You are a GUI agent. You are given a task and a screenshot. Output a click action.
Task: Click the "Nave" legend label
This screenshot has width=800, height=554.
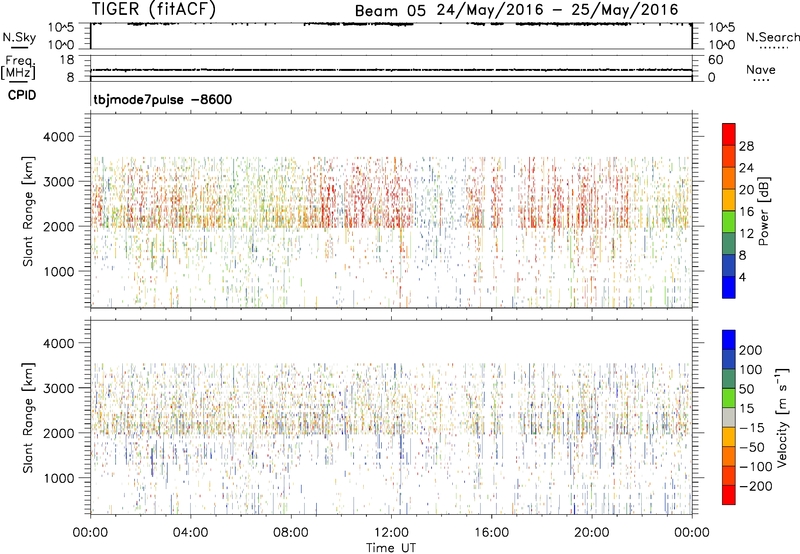(761, 69)
